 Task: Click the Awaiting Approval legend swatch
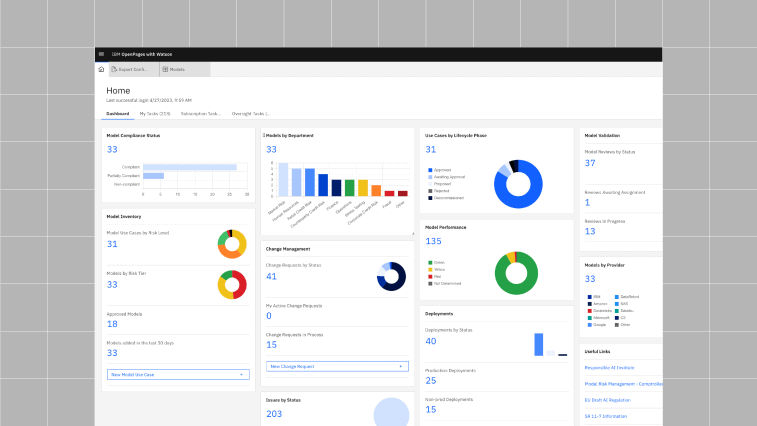[430, 177]
